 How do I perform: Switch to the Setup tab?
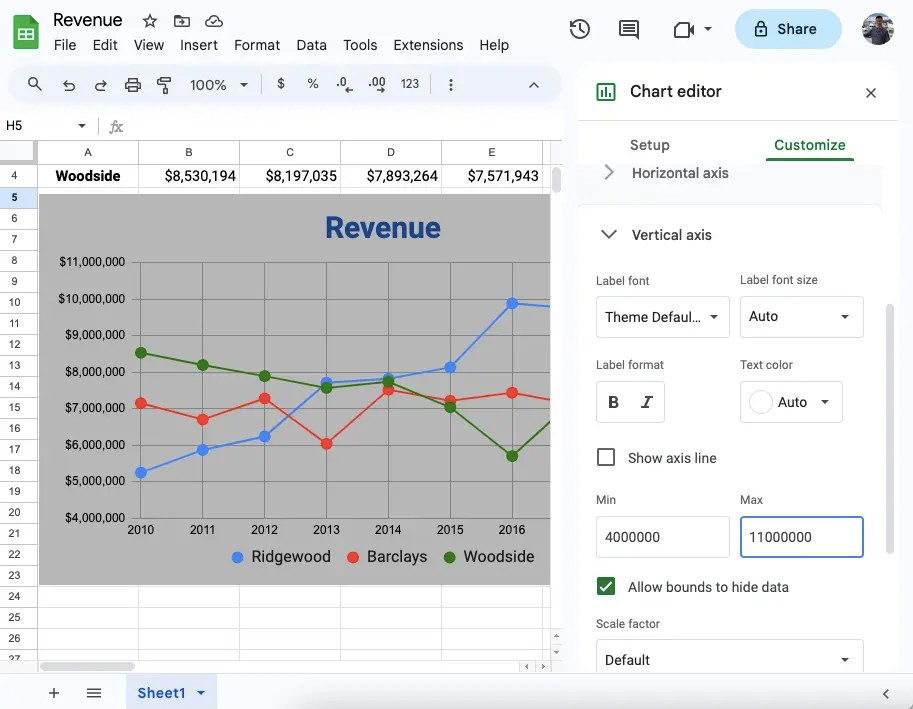(650, 144)
